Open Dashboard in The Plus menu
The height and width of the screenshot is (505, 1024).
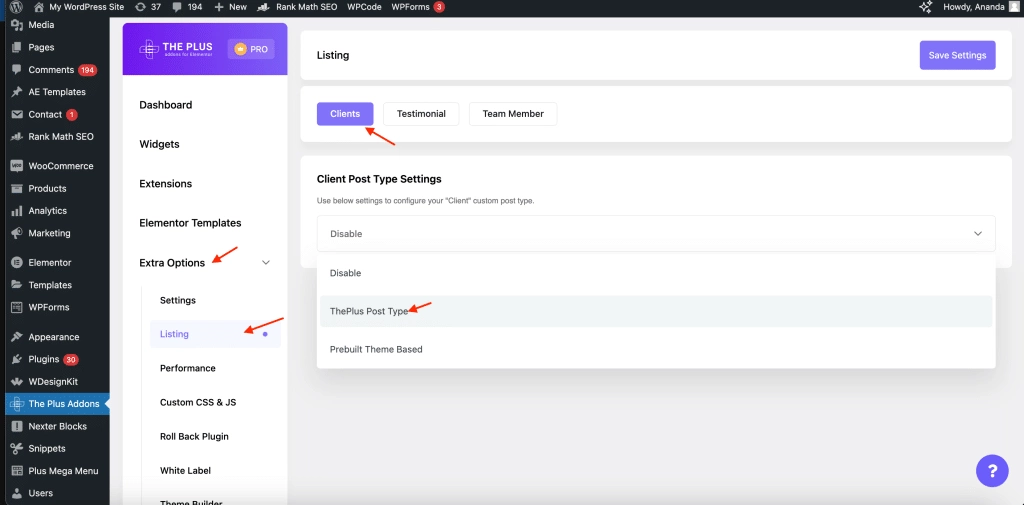[x=166, y=105]
